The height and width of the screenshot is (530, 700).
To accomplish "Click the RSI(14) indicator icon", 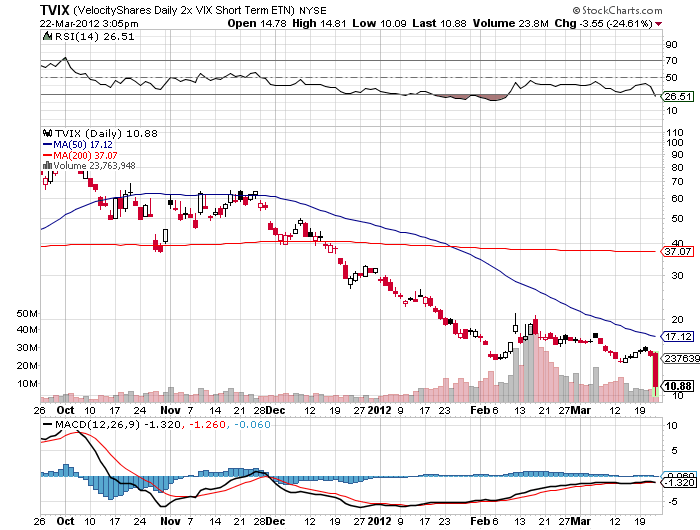I will [x=47, y=36].
